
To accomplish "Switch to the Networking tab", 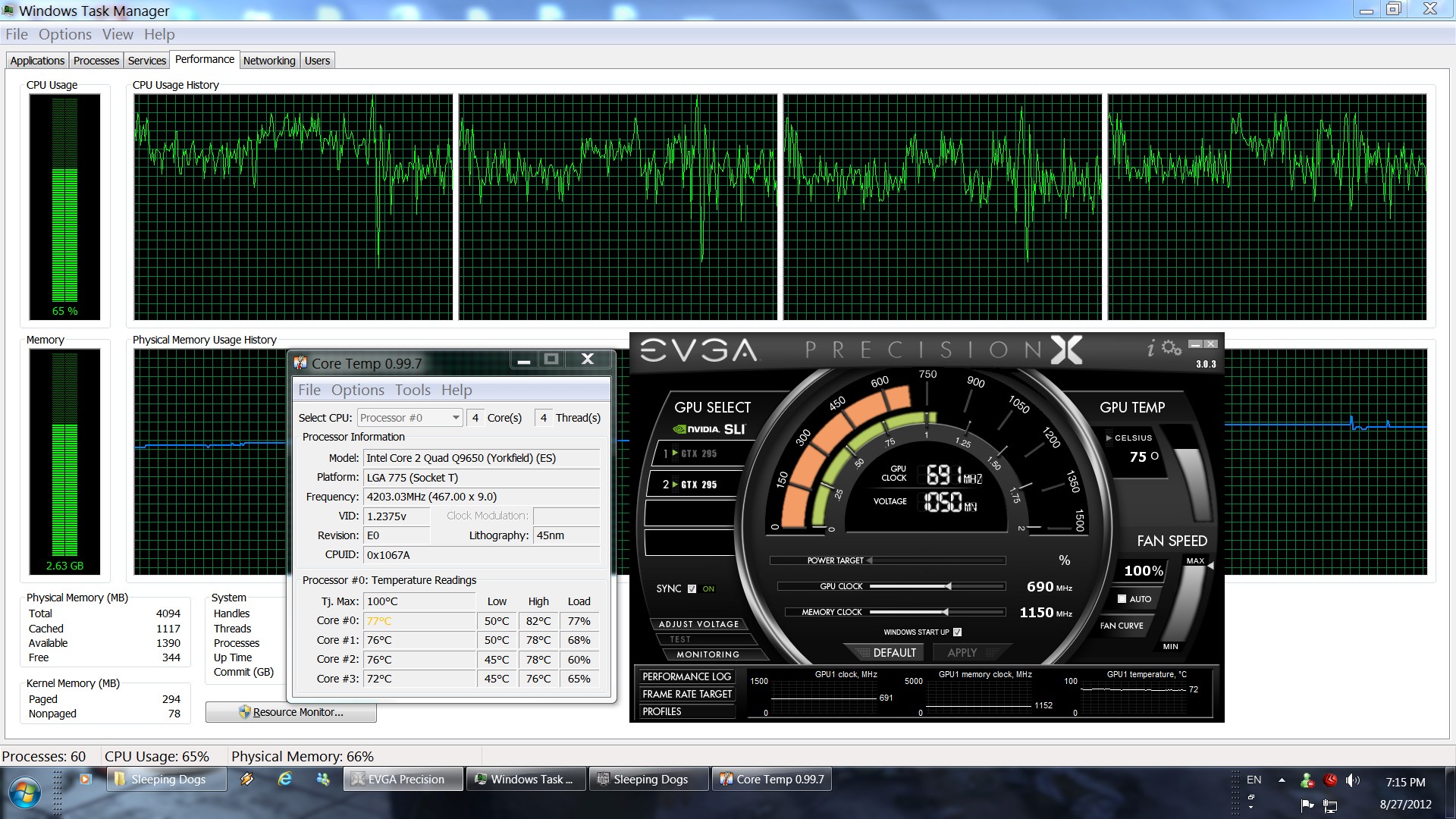I will point(269,61).
